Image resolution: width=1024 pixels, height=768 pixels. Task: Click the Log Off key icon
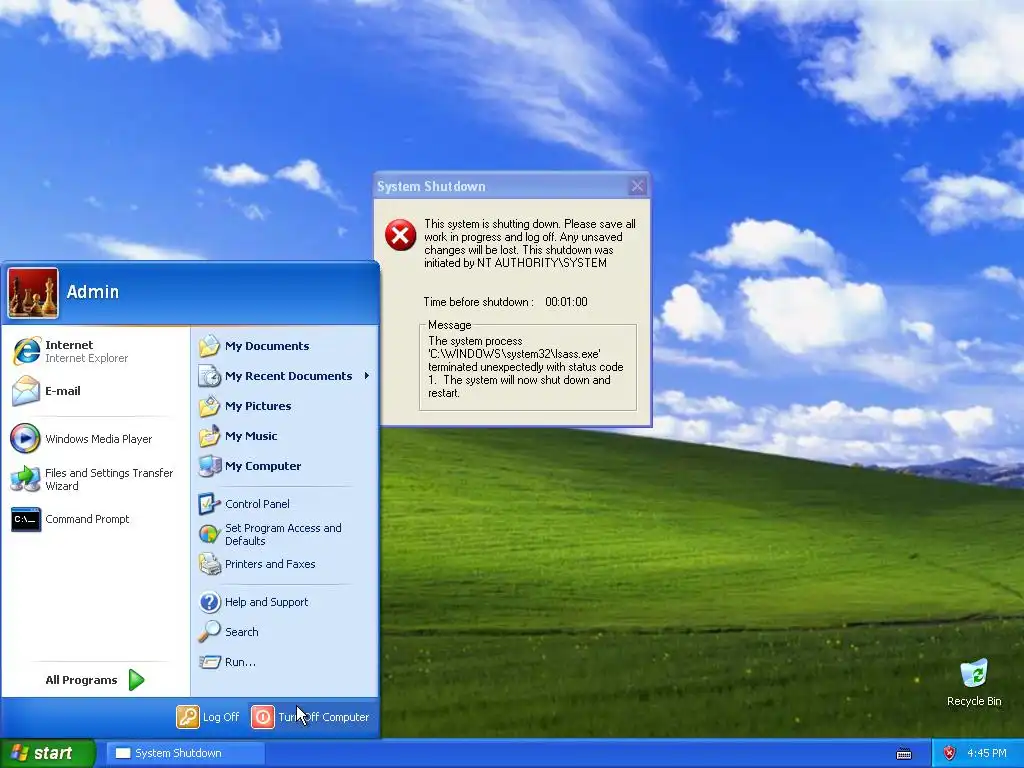[x=187, y=716]
